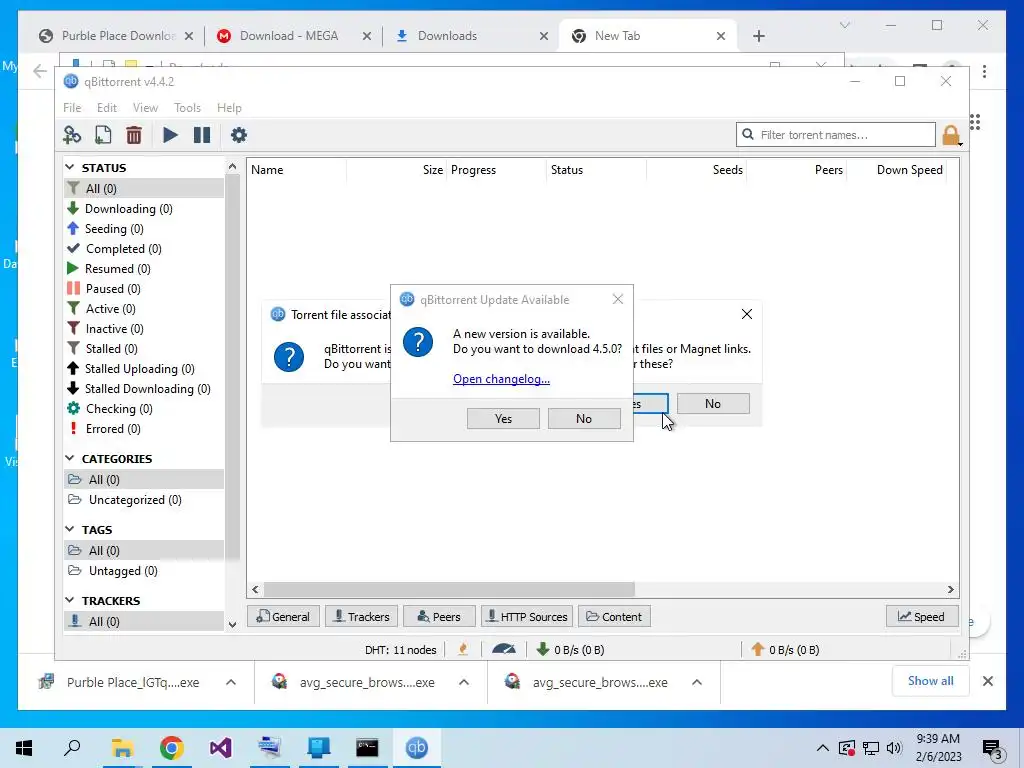Open the Chrome tab search dropdown arrow
1024x768 pixels.
[844, 25]
